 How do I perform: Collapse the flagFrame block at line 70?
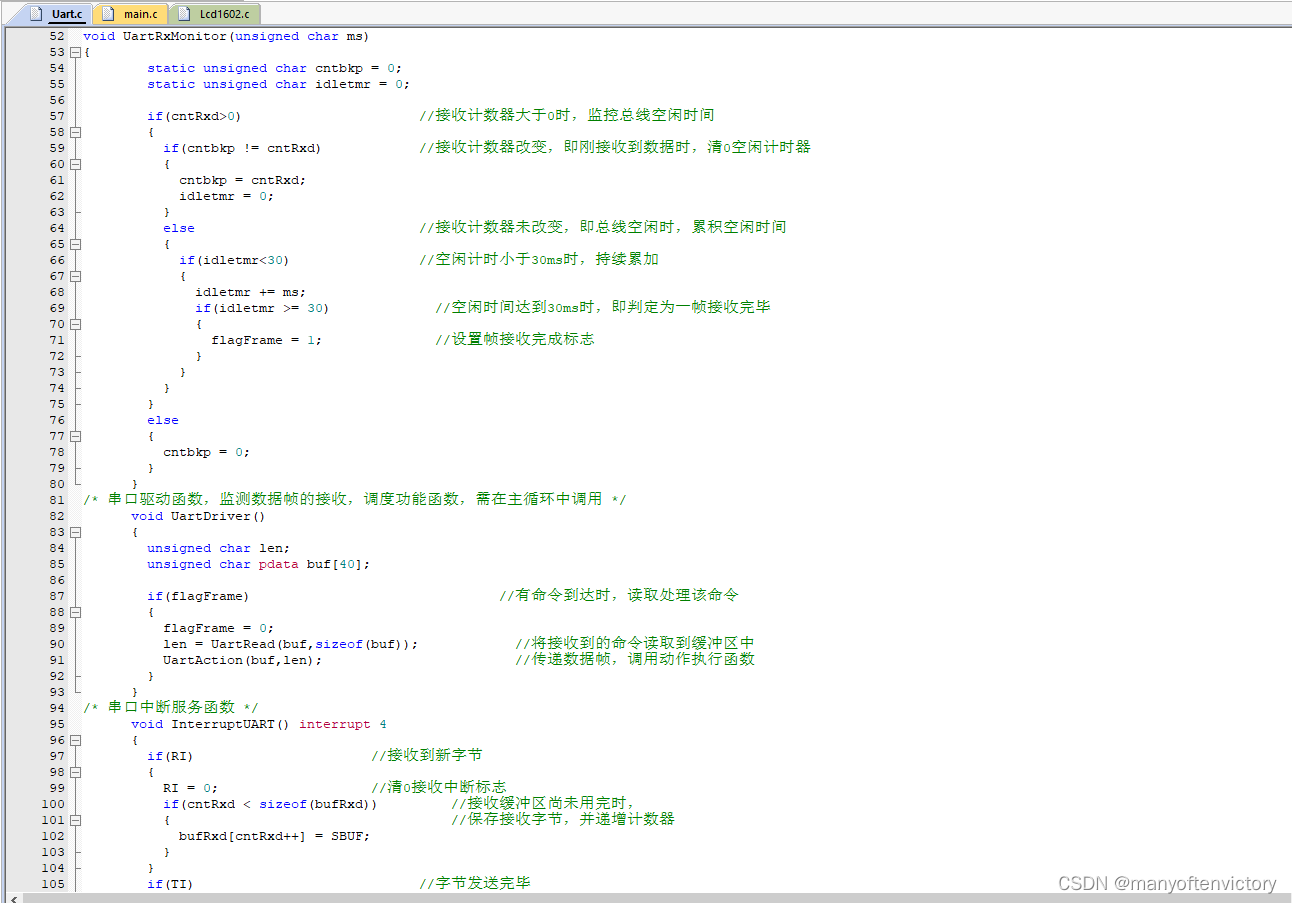pyautogui.click(x=75, y=324)
